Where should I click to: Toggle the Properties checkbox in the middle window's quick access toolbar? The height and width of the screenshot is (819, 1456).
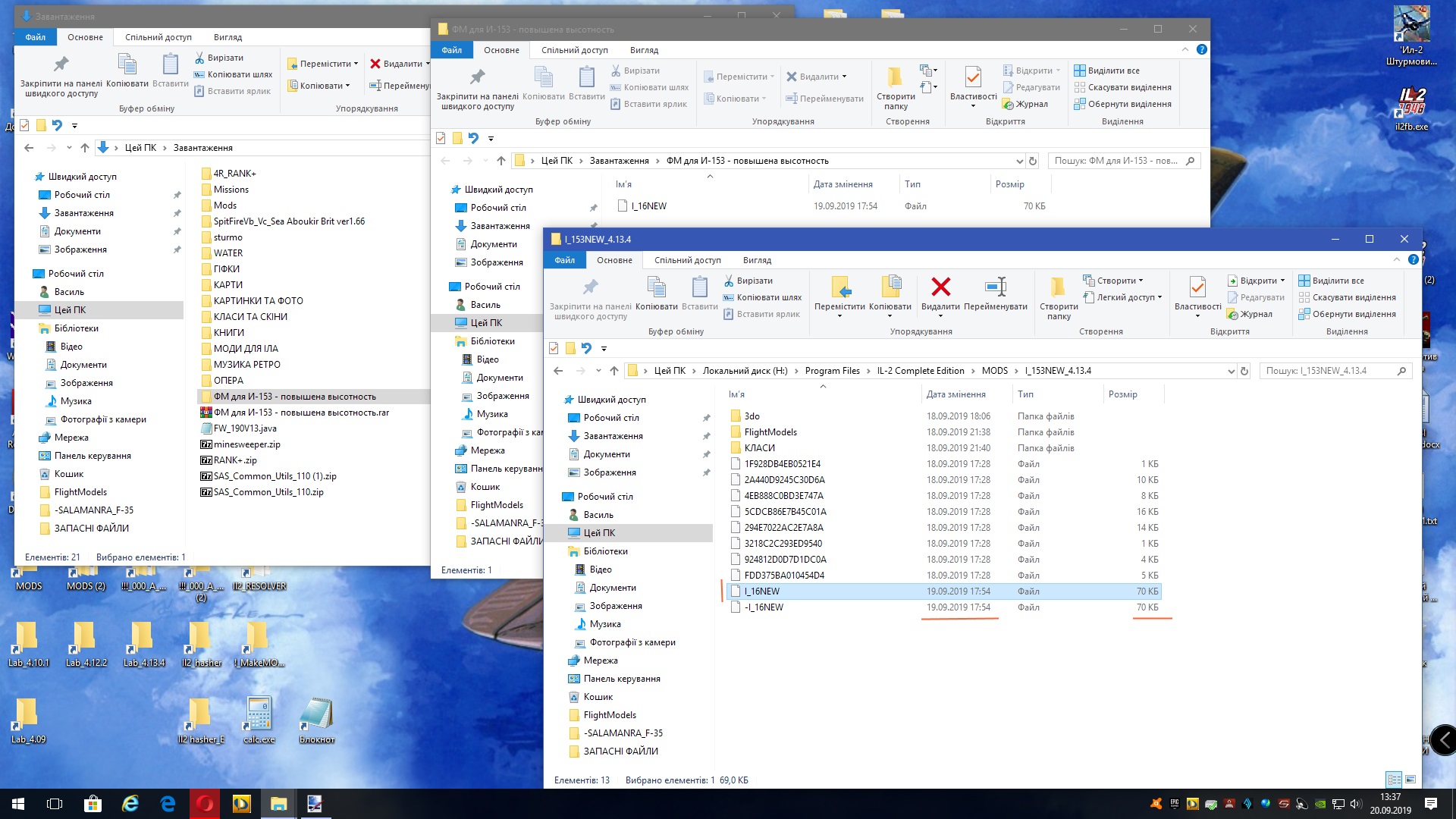point(441,138)
